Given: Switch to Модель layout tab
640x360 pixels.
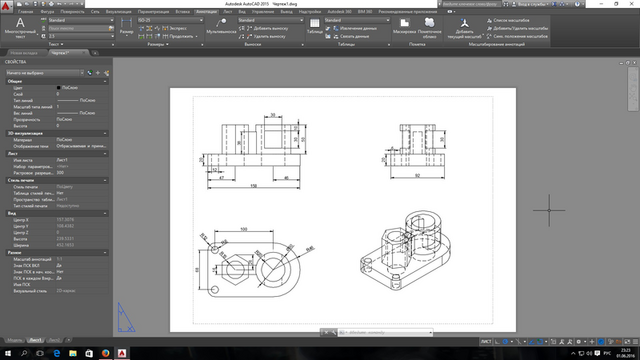Looking at the screenshot, I should point(15,340).
